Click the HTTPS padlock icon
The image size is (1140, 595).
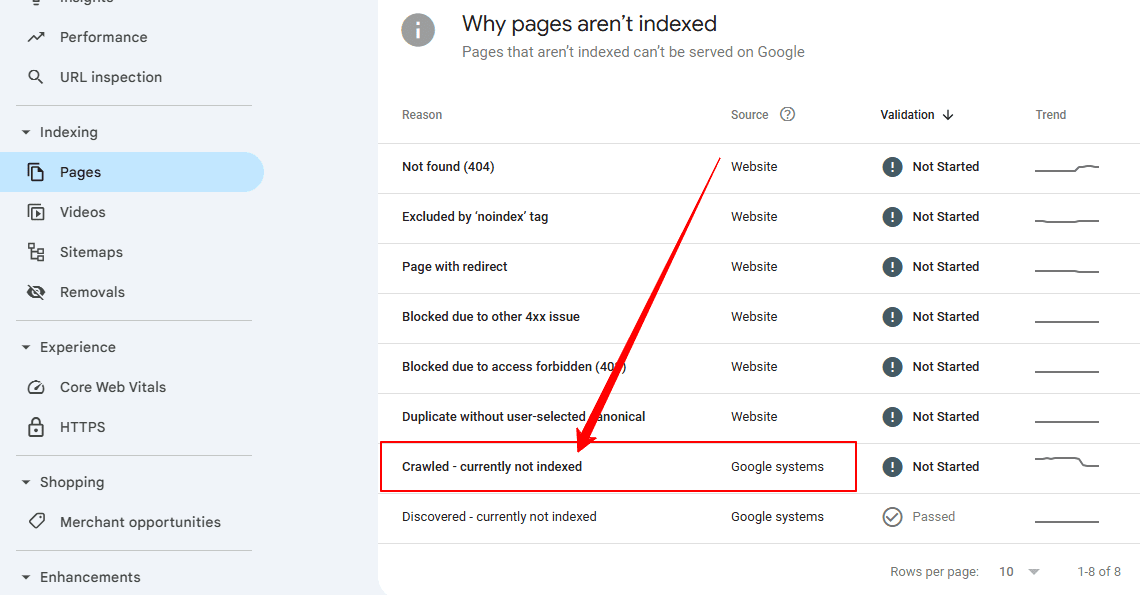[x=36, y=427]
